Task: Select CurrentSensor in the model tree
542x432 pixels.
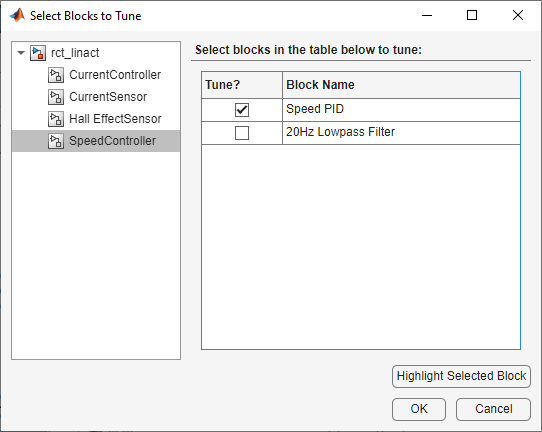Action: coord(108,97)
